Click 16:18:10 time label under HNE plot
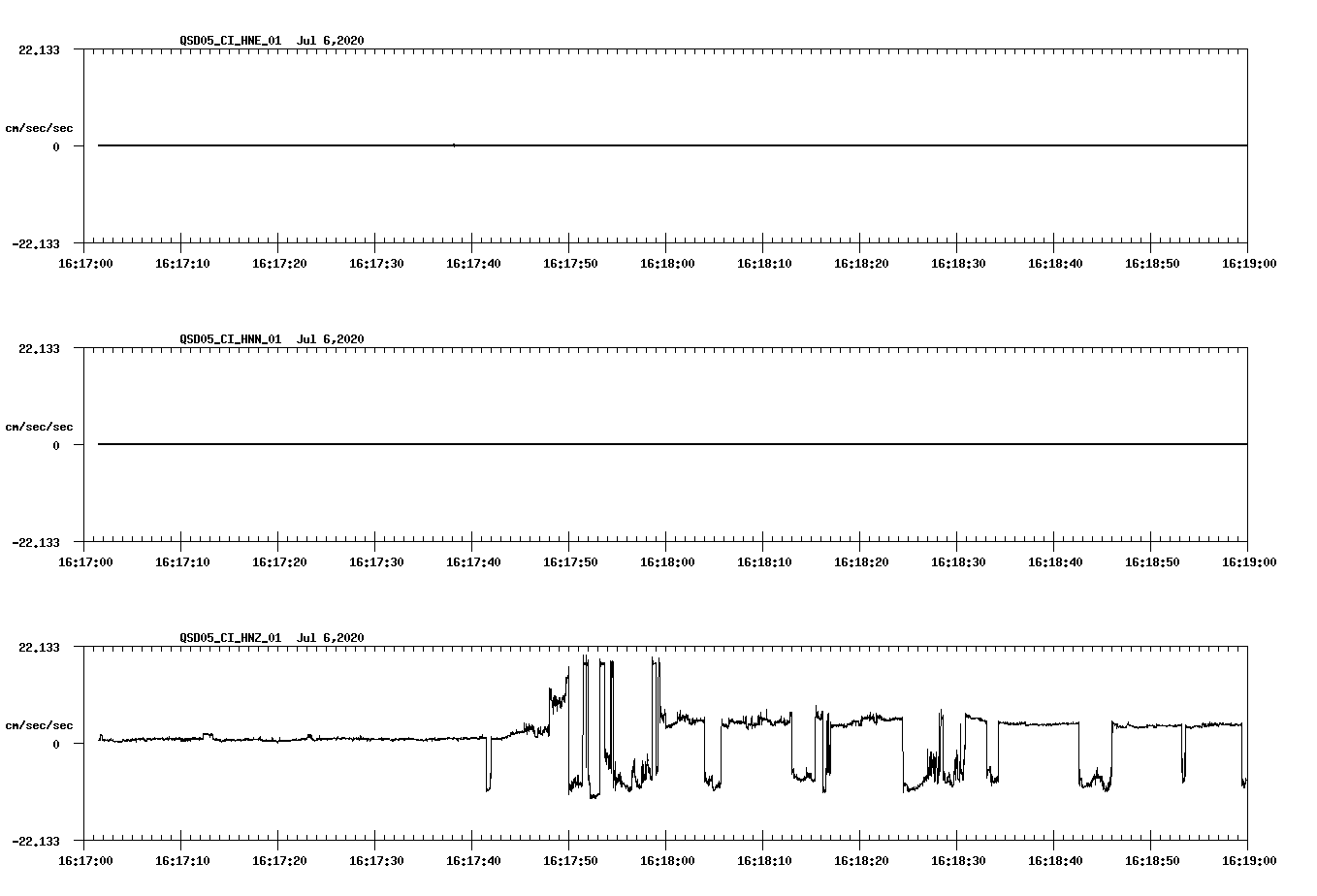Screen dimensions: 1317x896 [x=764, y=264]
